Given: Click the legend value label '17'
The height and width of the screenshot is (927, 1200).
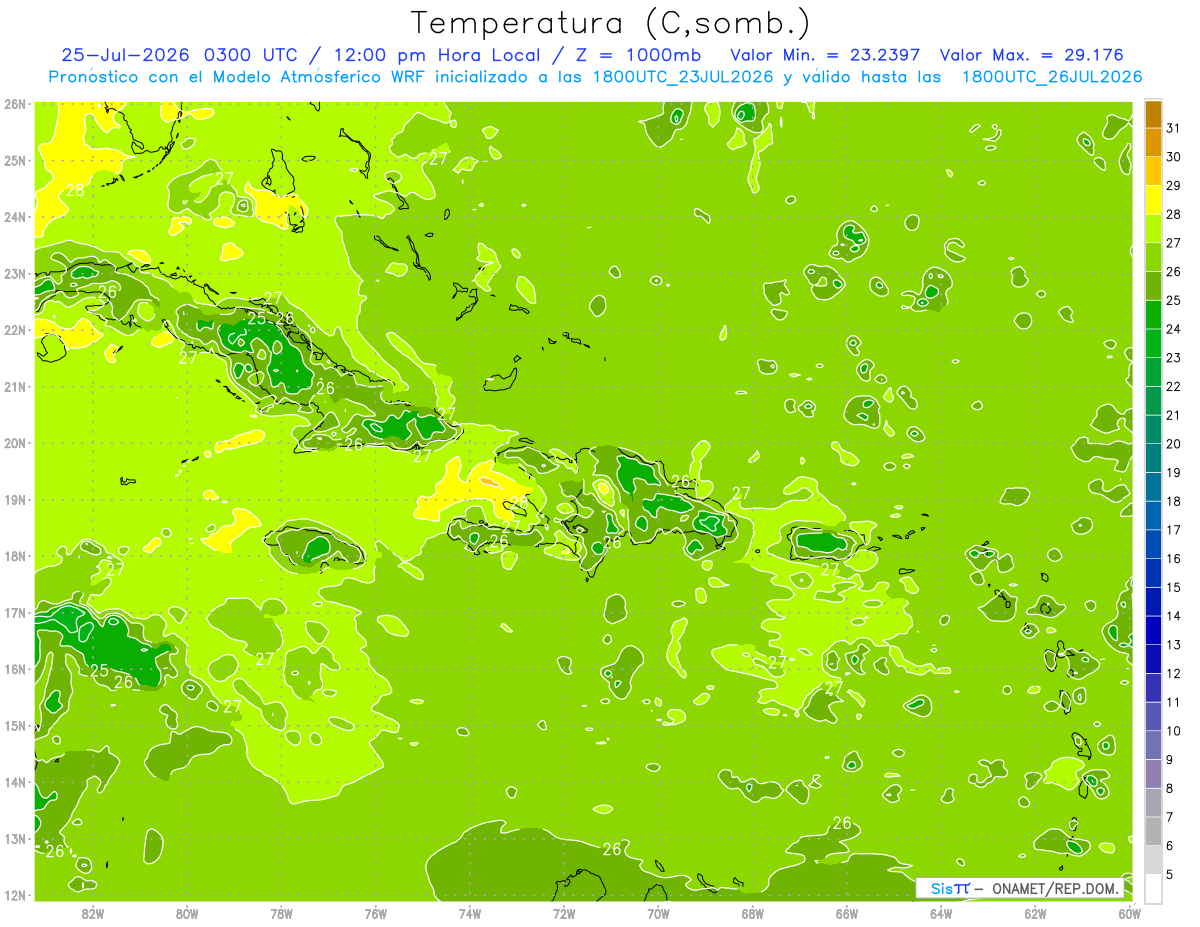Looking at the screenshot, I should (x=1174, y=530).
